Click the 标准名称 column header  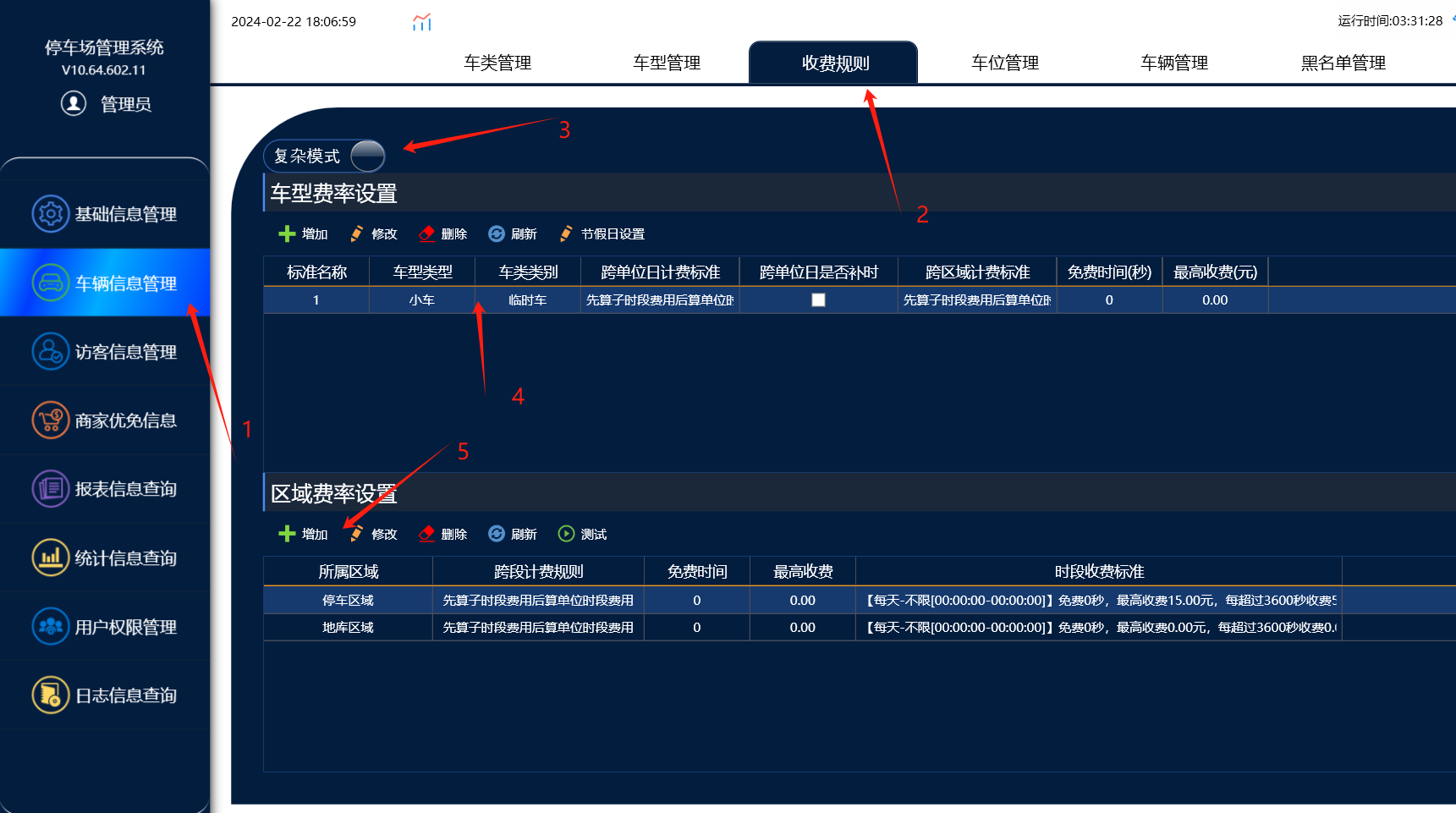[316, 272]
